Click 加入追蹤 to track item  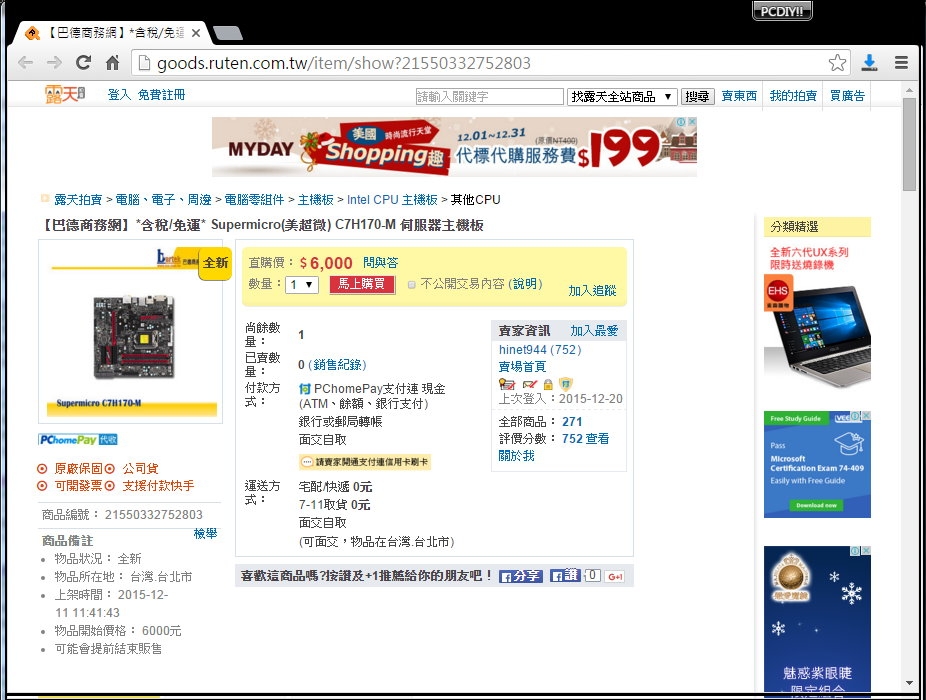[592, 290]
